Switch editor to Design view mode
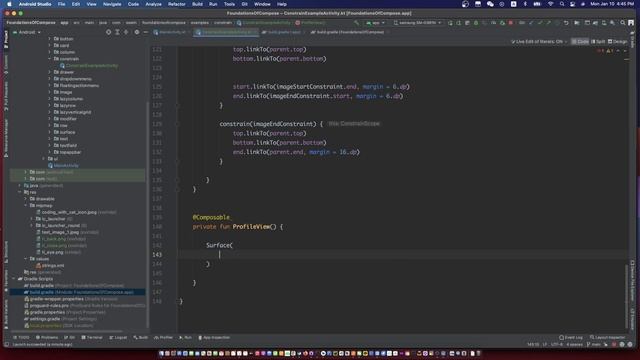The width and height of the screenshot is (640, 360). click(x=618, y=42)
